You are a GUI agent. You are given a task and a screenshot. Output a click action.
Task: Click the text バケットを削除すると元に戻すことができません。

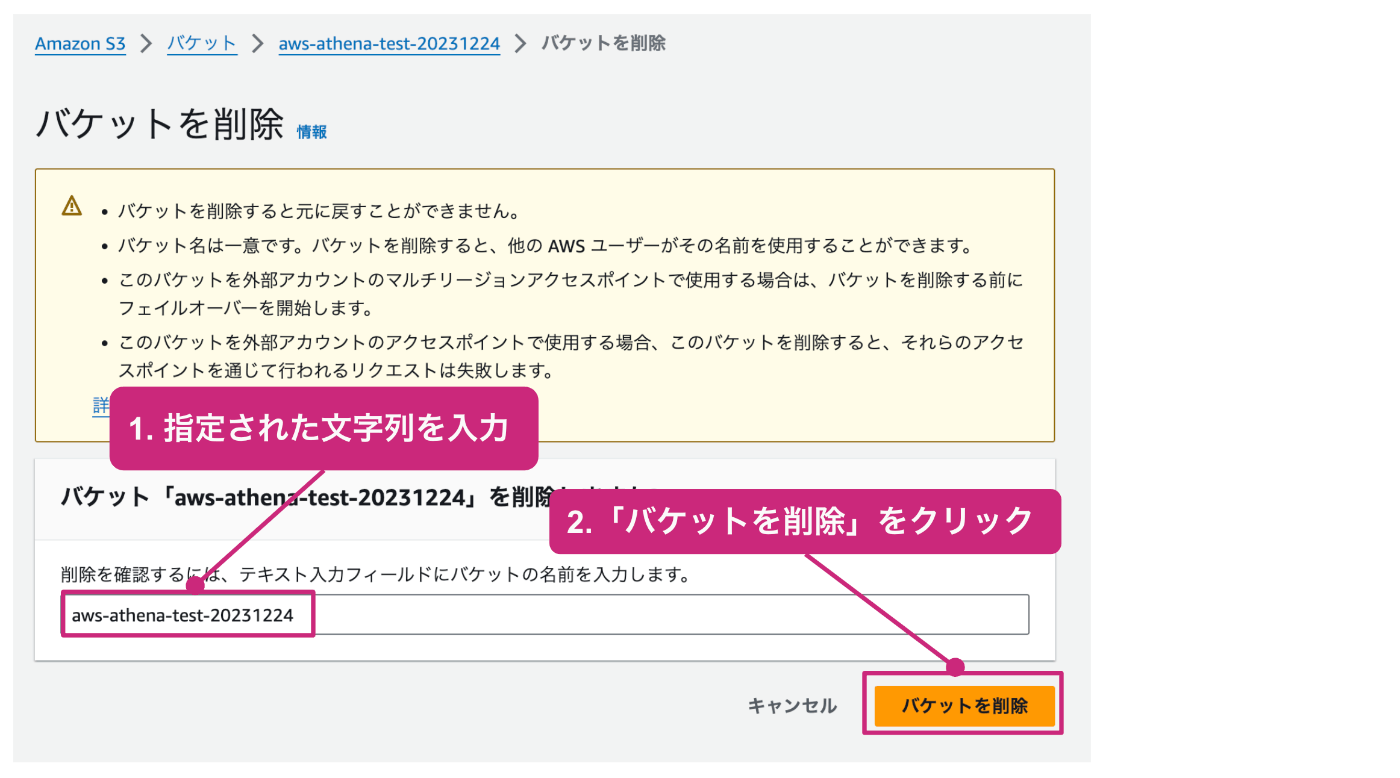pyautogui.click(x=318, y=212)
